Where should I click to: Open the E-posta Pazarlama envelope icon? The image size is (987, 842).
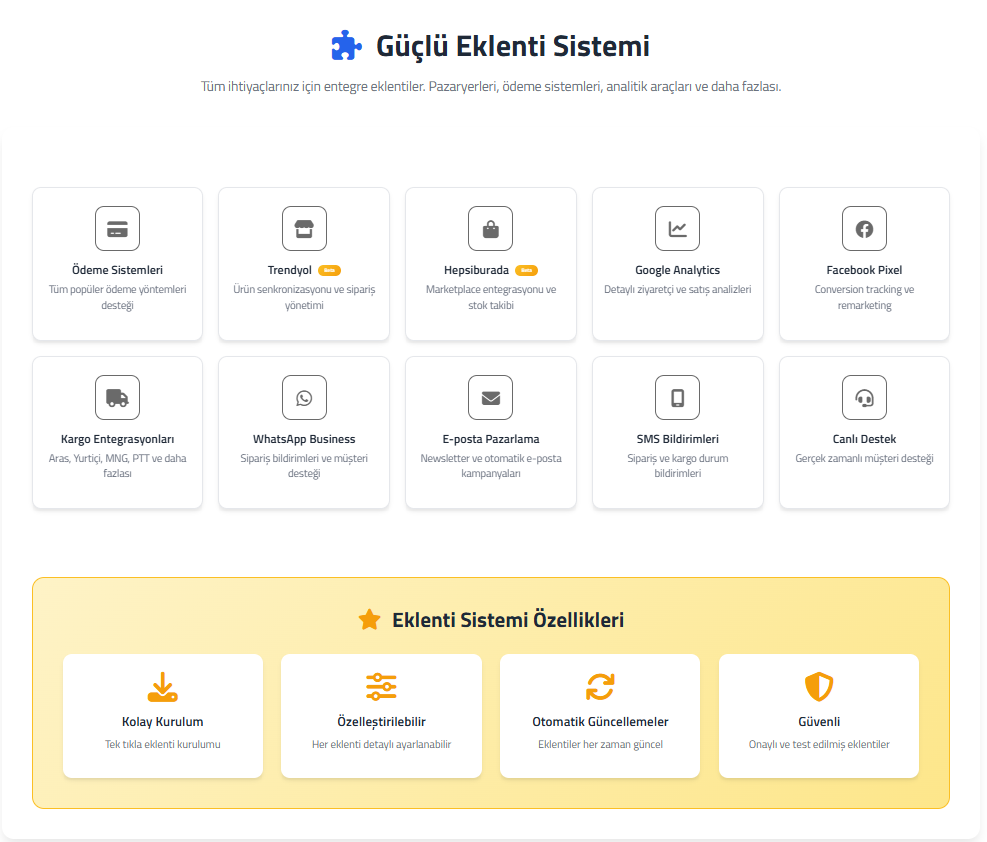[x=490, y=398]
